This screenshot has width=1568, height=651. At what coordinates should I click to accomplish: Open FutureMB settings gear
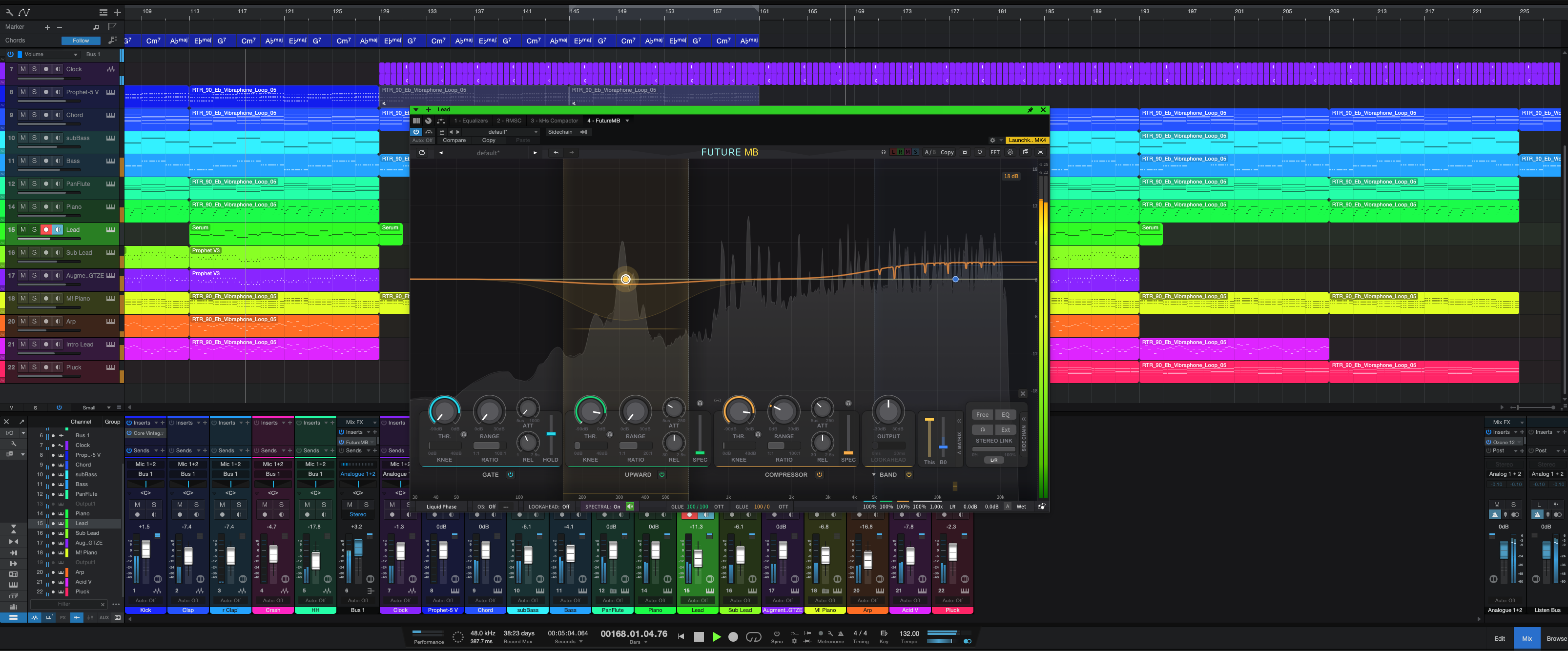pyautogui.click(x=1010, y=152)
